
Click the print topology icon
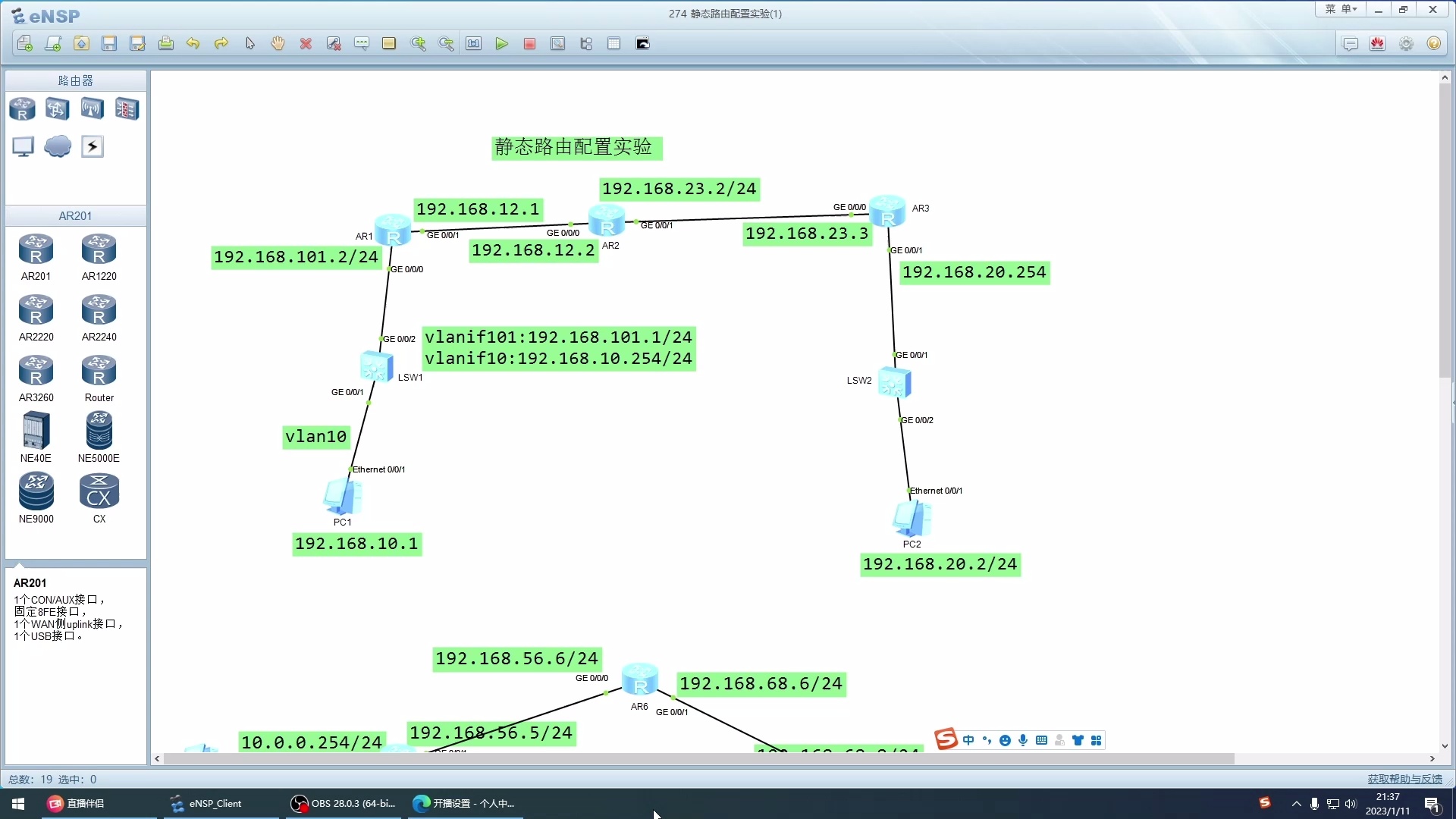165,44
